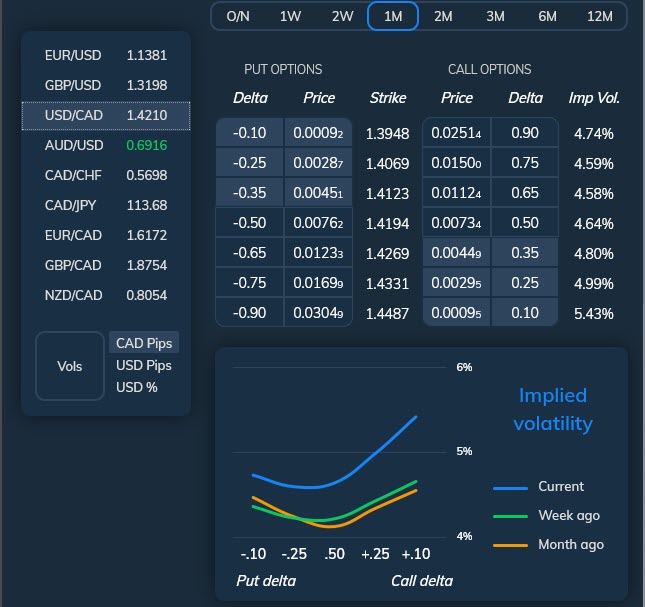645x607 pixels.
Task: Select put delta -0.65 cell
Action: coord(250,253)
